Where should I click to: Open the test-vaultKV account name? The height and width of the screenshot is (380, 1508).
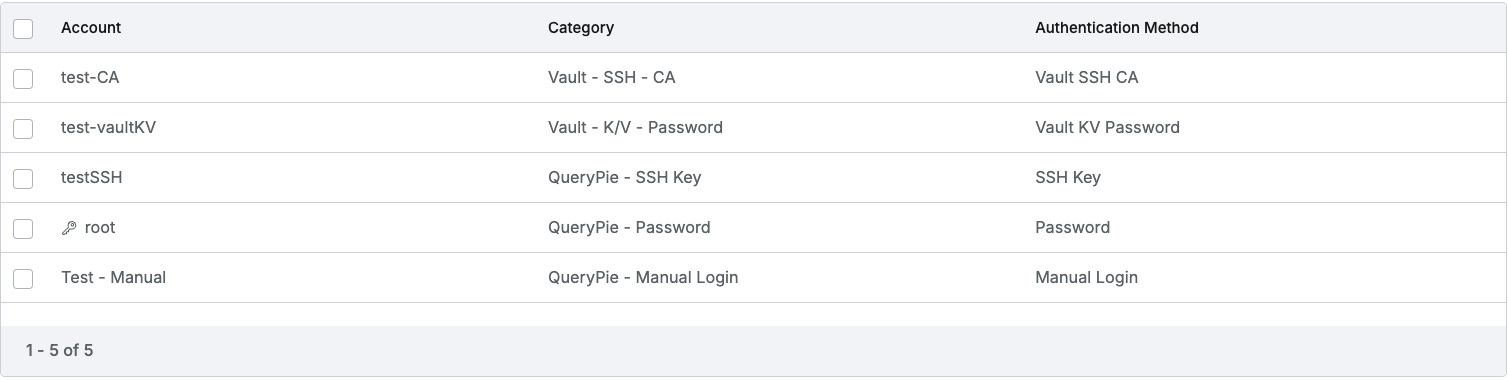pos(108,128)
